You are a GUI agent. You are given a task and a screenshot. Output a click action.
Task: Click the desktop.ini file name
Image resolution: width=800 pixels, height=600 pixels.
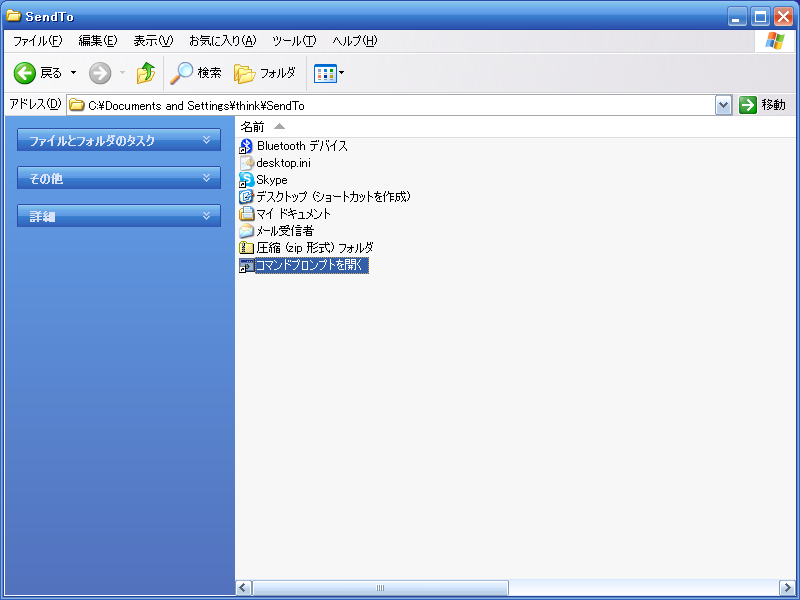[x=283, y=163]
